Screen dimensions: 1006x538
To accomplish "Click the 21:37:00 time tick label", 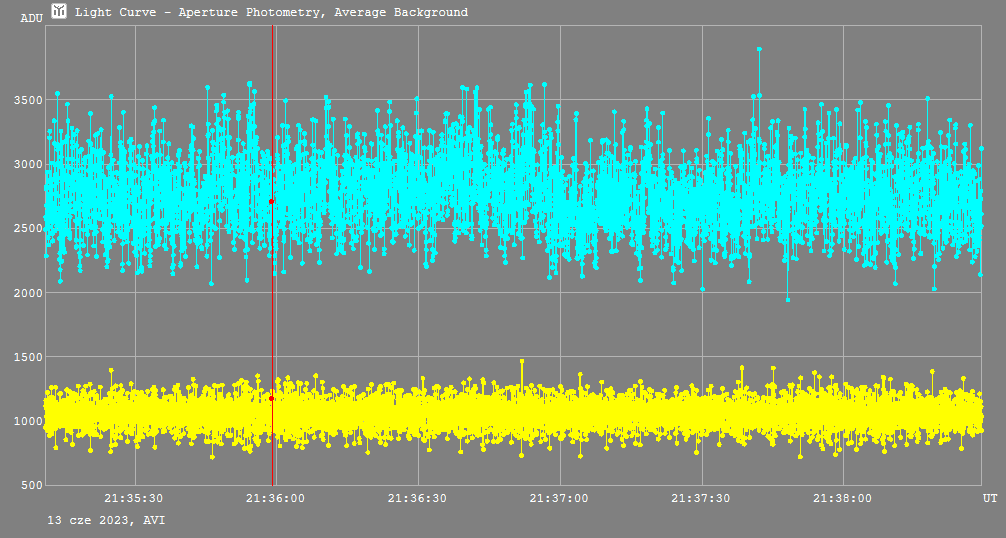I will pyautogui.click(x=559, y=498).
